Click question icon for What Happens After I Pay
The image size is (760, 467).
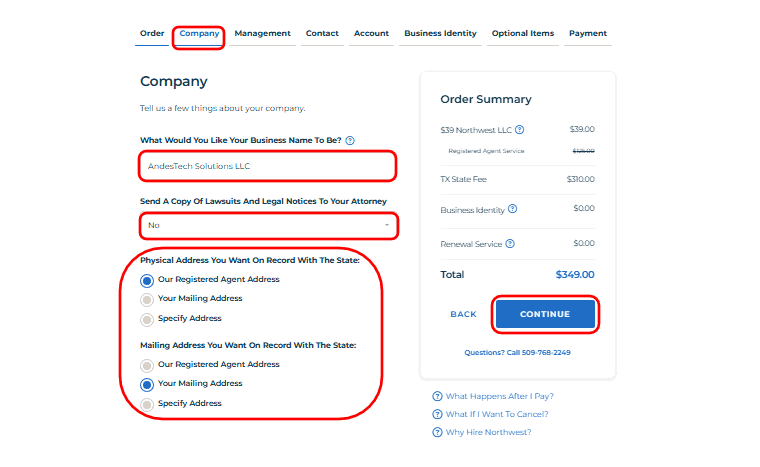coord(437,396)
